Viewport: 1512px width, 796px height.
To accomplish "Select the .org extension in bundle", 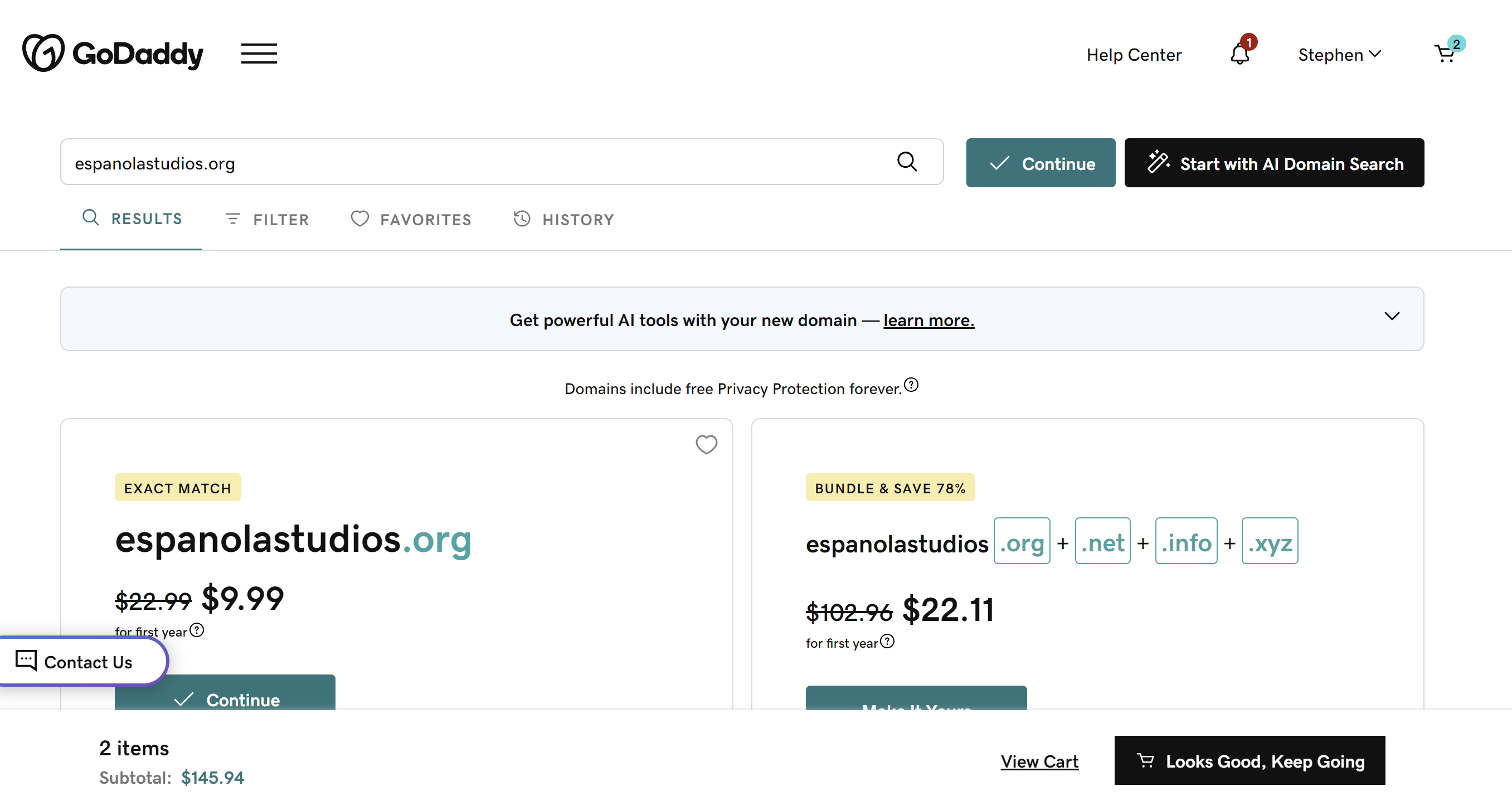I will (x=1022, y=541).
